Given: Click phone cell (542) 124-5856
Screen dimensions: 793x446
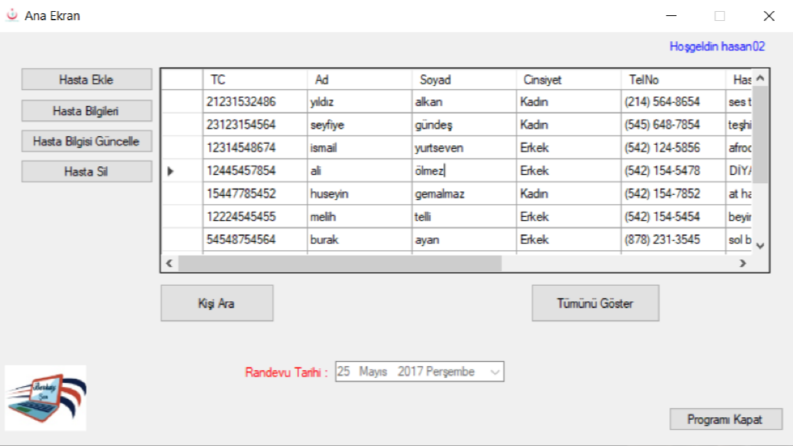Looking at the screenshot, I should point(673,148).
